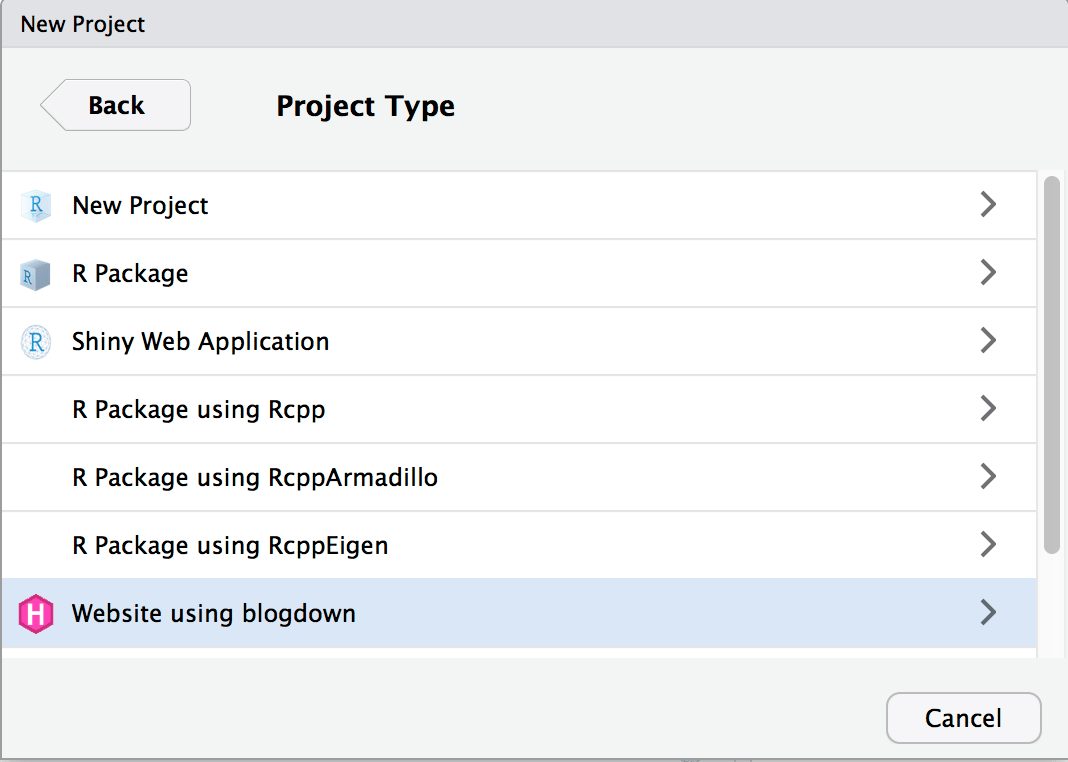This screenshot has width=1068, height=762.
Task: Click the project type list scrollbar
Action: tap(1051, 365)
